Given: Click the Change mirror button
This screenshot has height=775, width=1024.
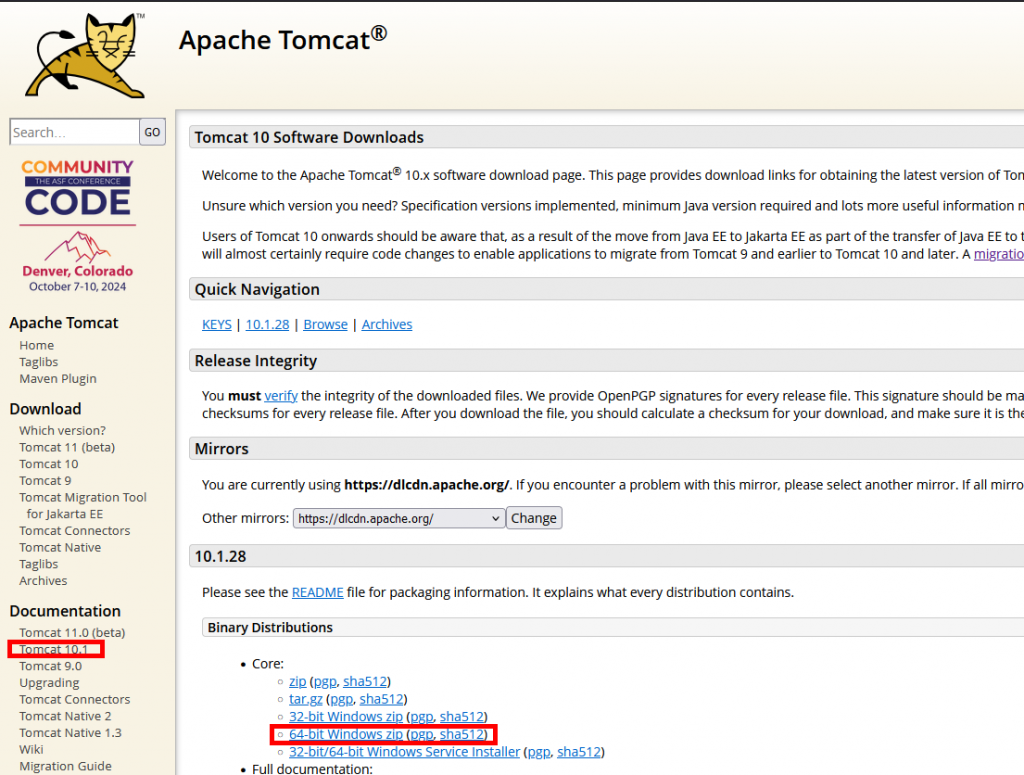Looking at the screenshot, I should [x=534, y=518].
